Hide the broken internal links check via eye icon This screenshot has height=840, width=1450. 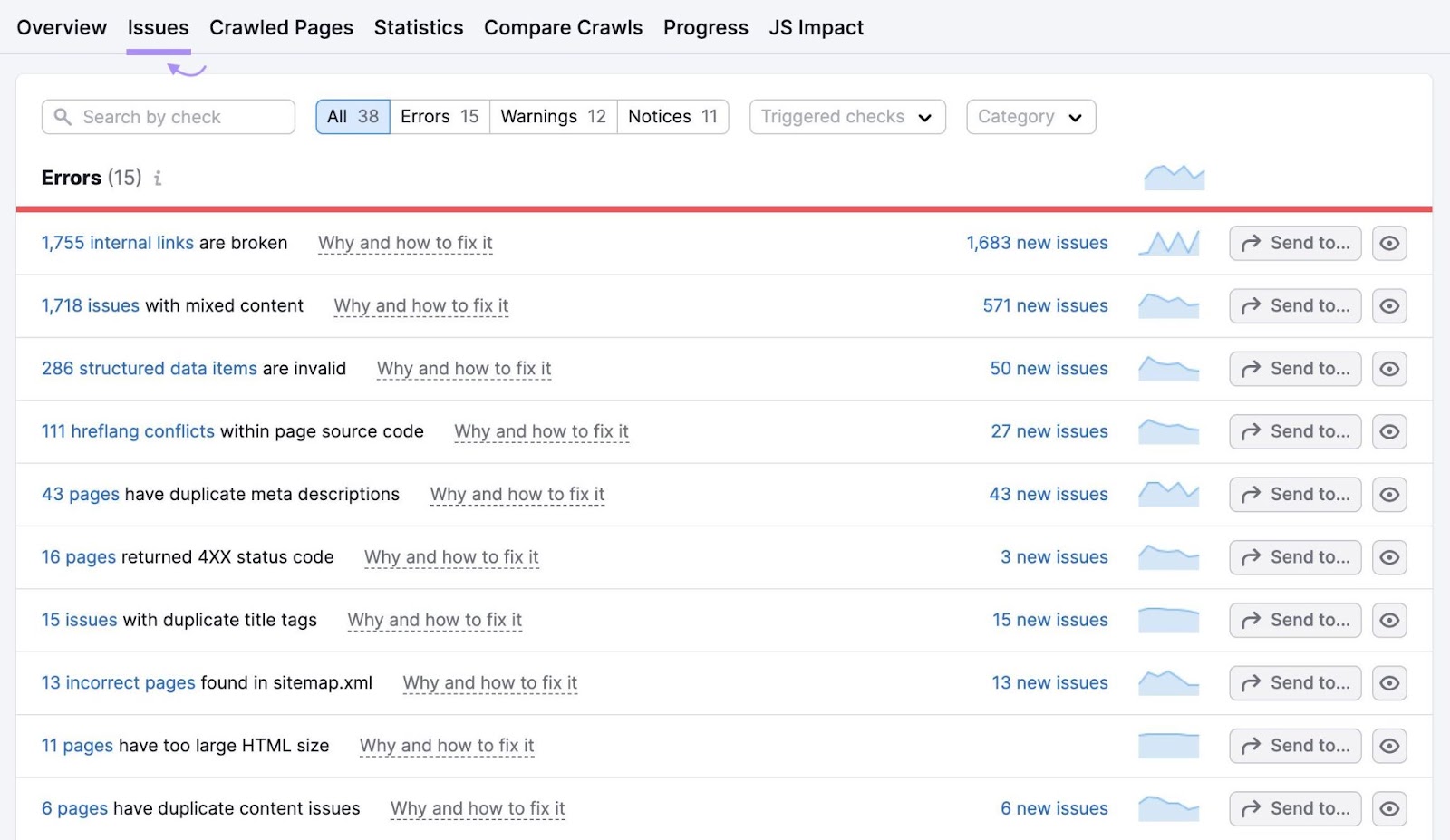tap(1390, 243)
